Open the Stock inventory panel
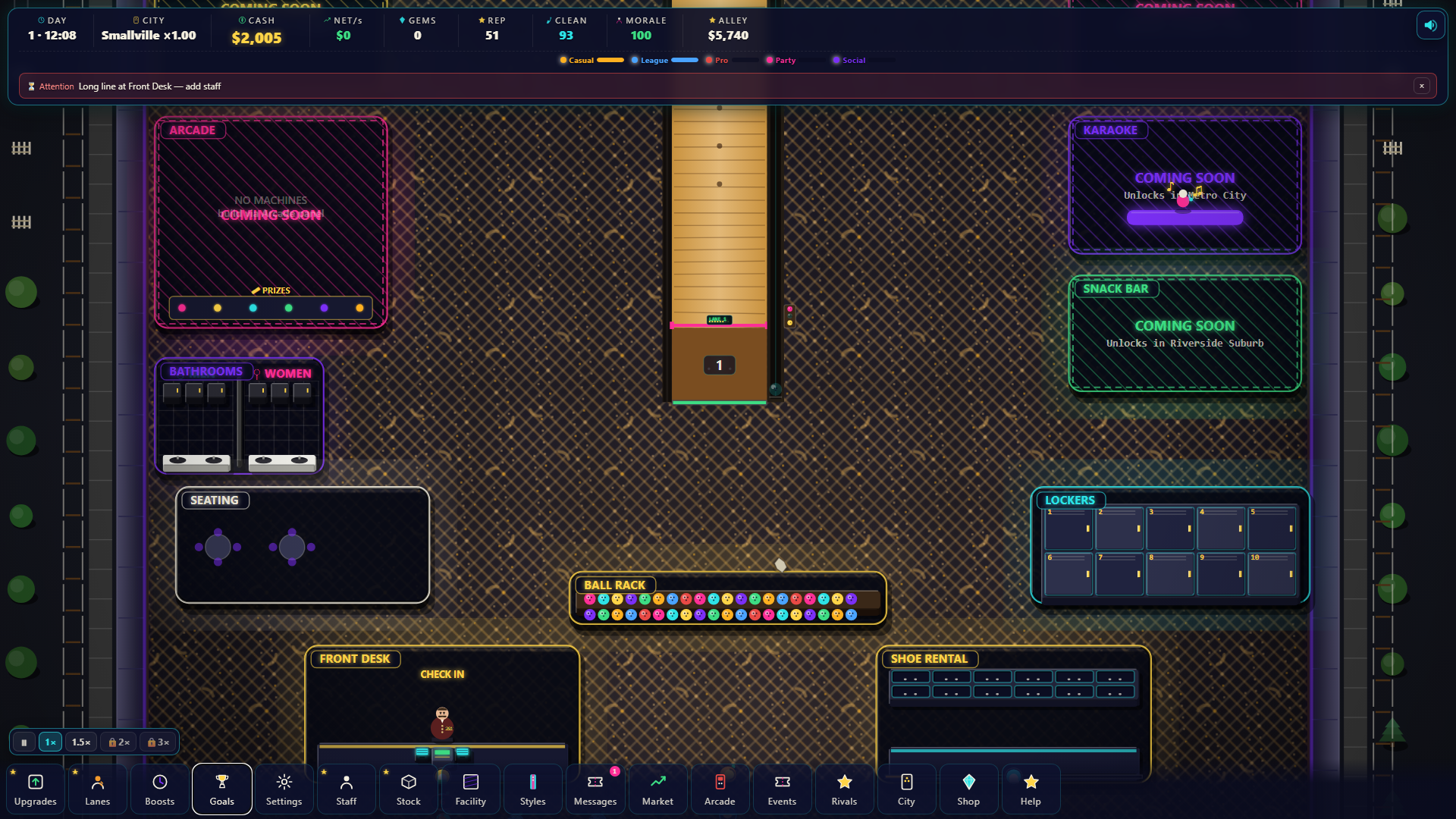 coord(409,789)
